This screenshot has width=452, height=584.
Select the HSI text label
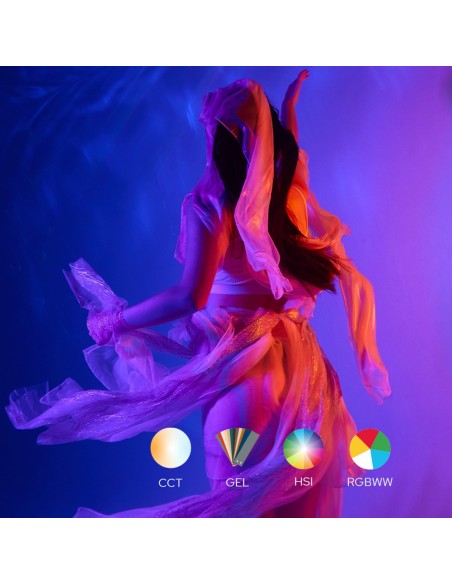(303, 482)
